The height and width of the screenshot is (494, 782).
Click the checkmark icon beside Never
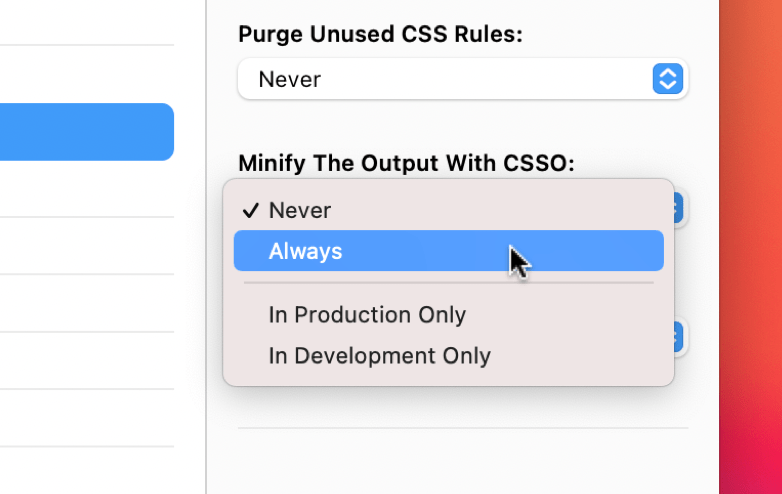click(x=250, y=210)
